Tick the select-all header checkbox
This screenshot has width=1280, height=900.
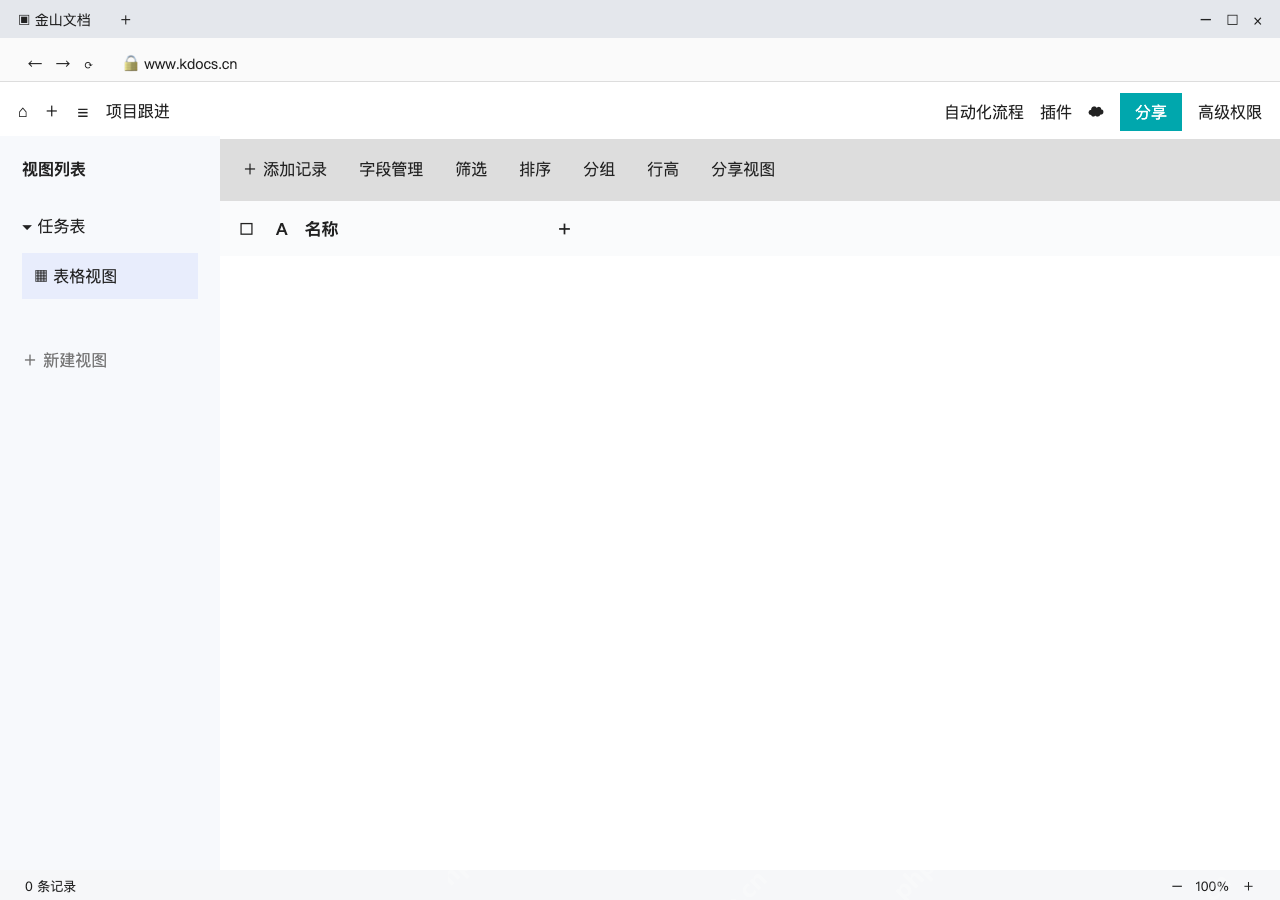[247, 229]
